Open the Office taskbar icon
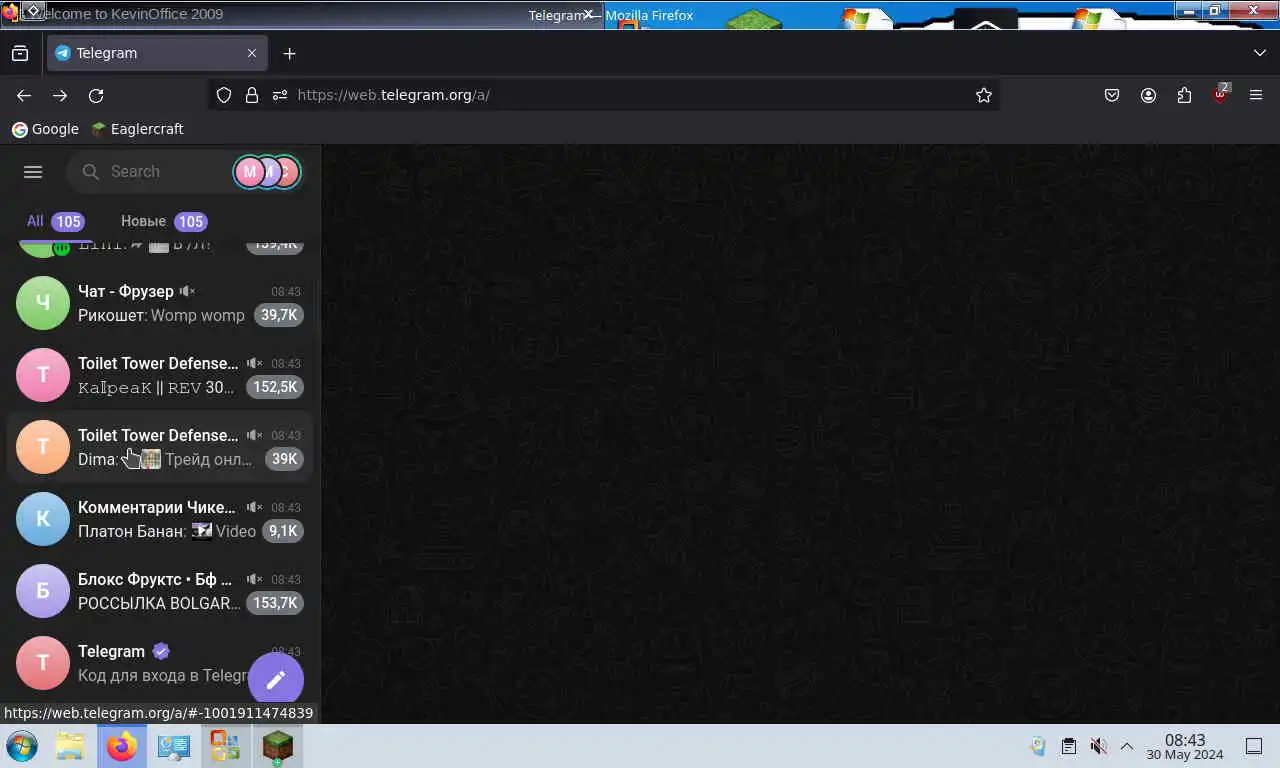1280x768 pixels. point(225,746)
